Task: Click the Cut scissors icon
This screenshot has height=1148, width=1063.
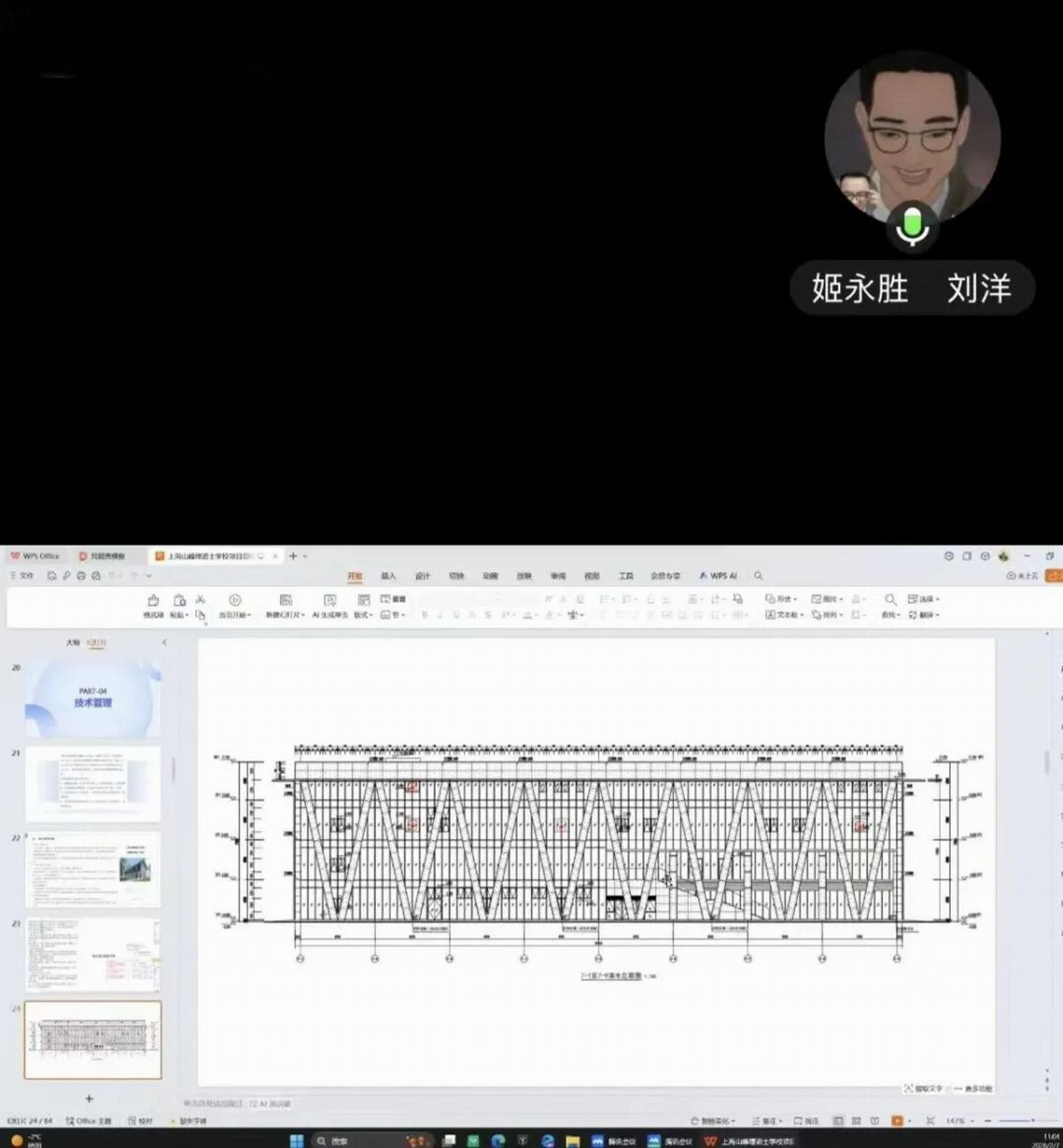Action: pyautogui.click(x=200, y=600)
